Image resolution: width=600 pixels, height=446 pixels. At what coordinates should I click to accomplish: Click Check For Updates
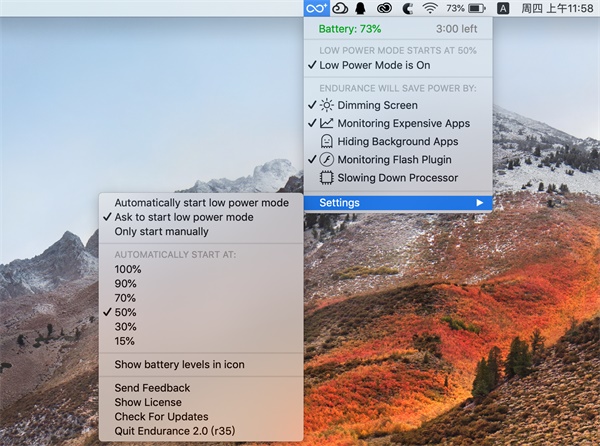point(201,417)
